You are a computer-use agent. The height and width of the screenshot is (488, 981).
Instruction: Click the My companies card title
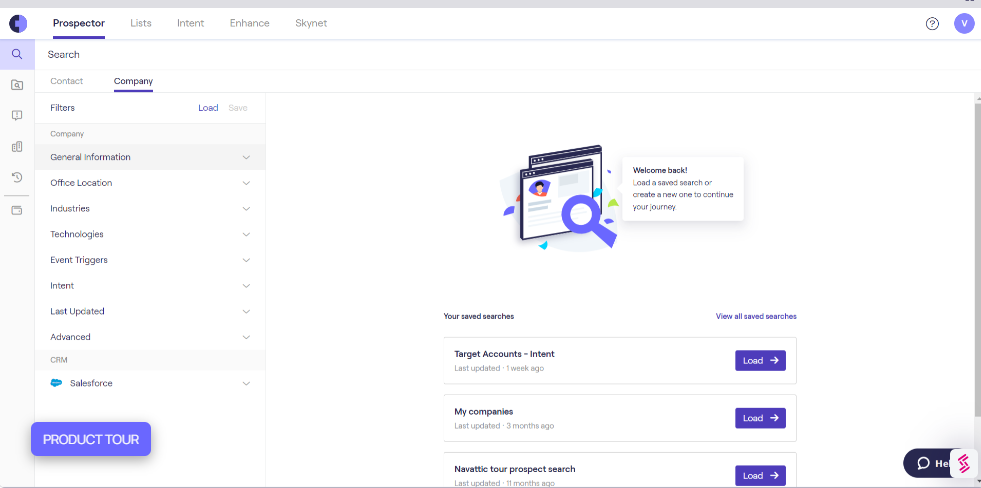point(484,412)
